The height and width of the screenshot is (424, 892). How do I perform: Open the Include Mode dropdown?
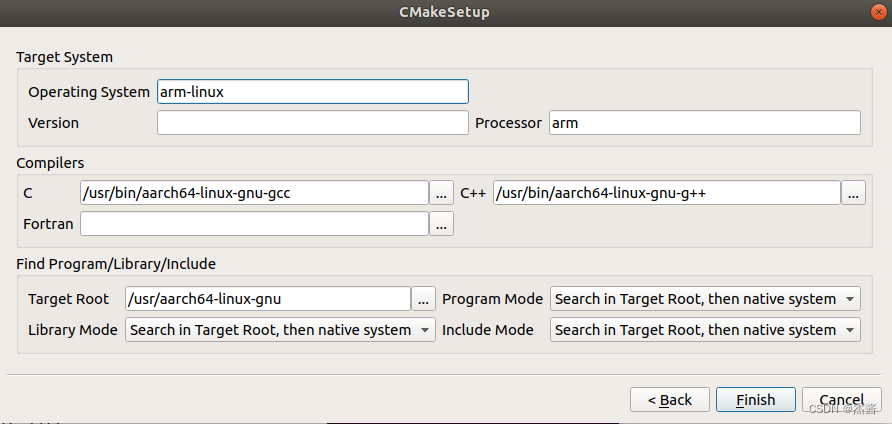point(705,330)
